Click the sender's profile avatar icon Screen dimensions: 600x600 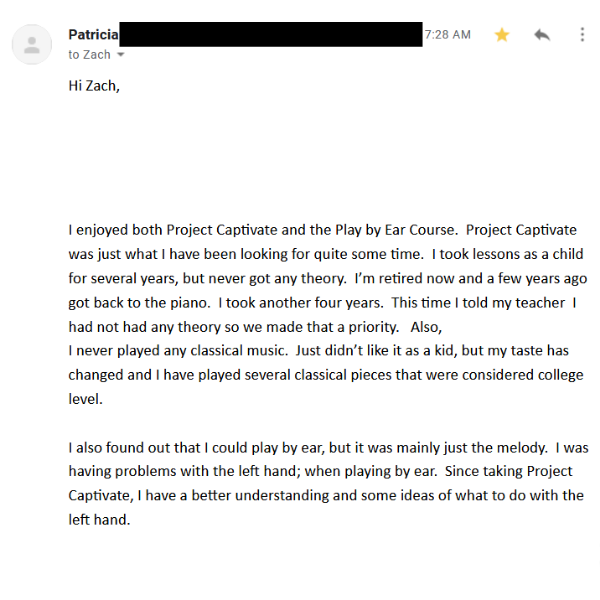(x=32, y=44)
